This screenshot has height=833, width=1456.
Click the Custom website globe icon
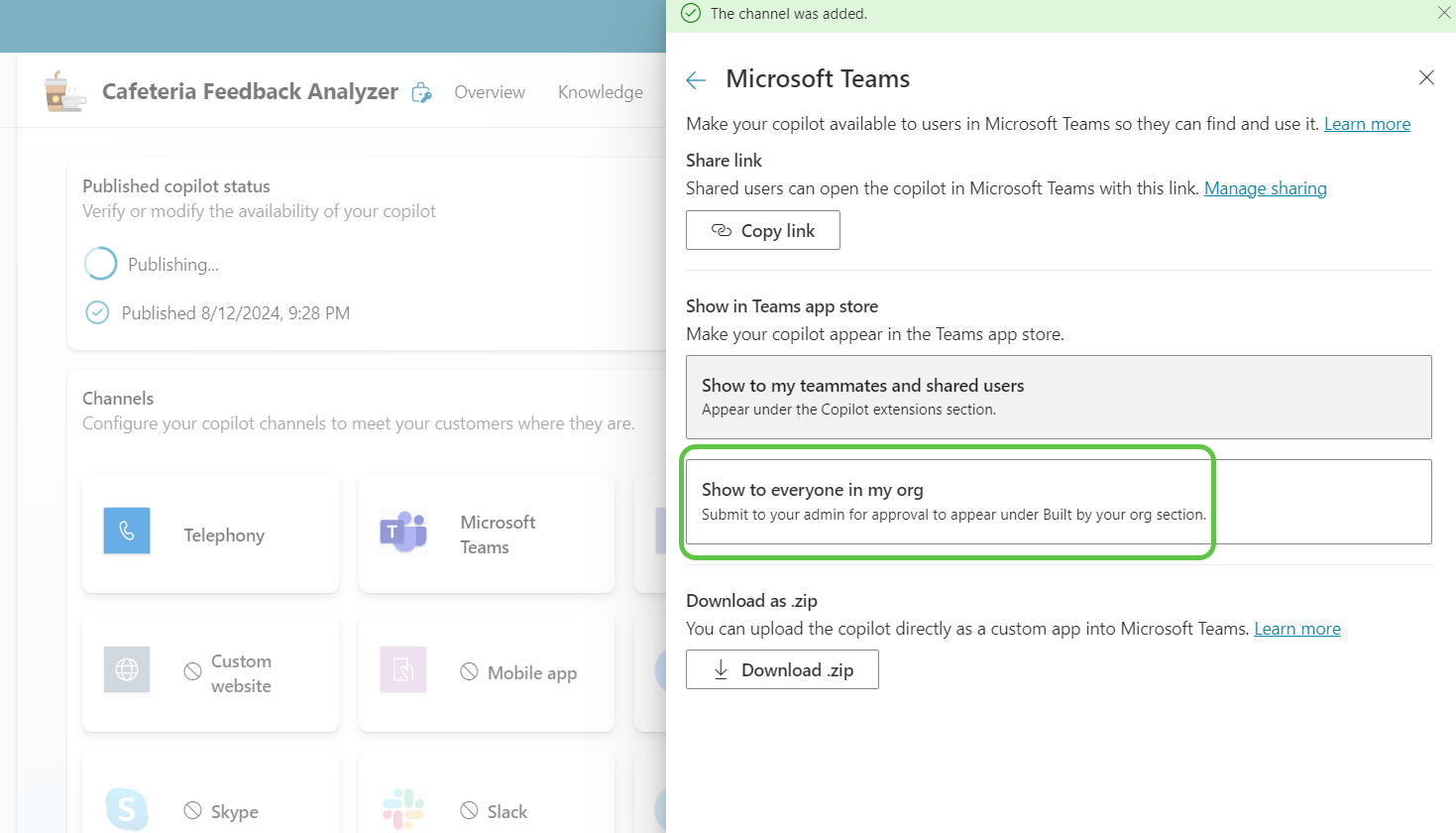(x=127, y=669)
